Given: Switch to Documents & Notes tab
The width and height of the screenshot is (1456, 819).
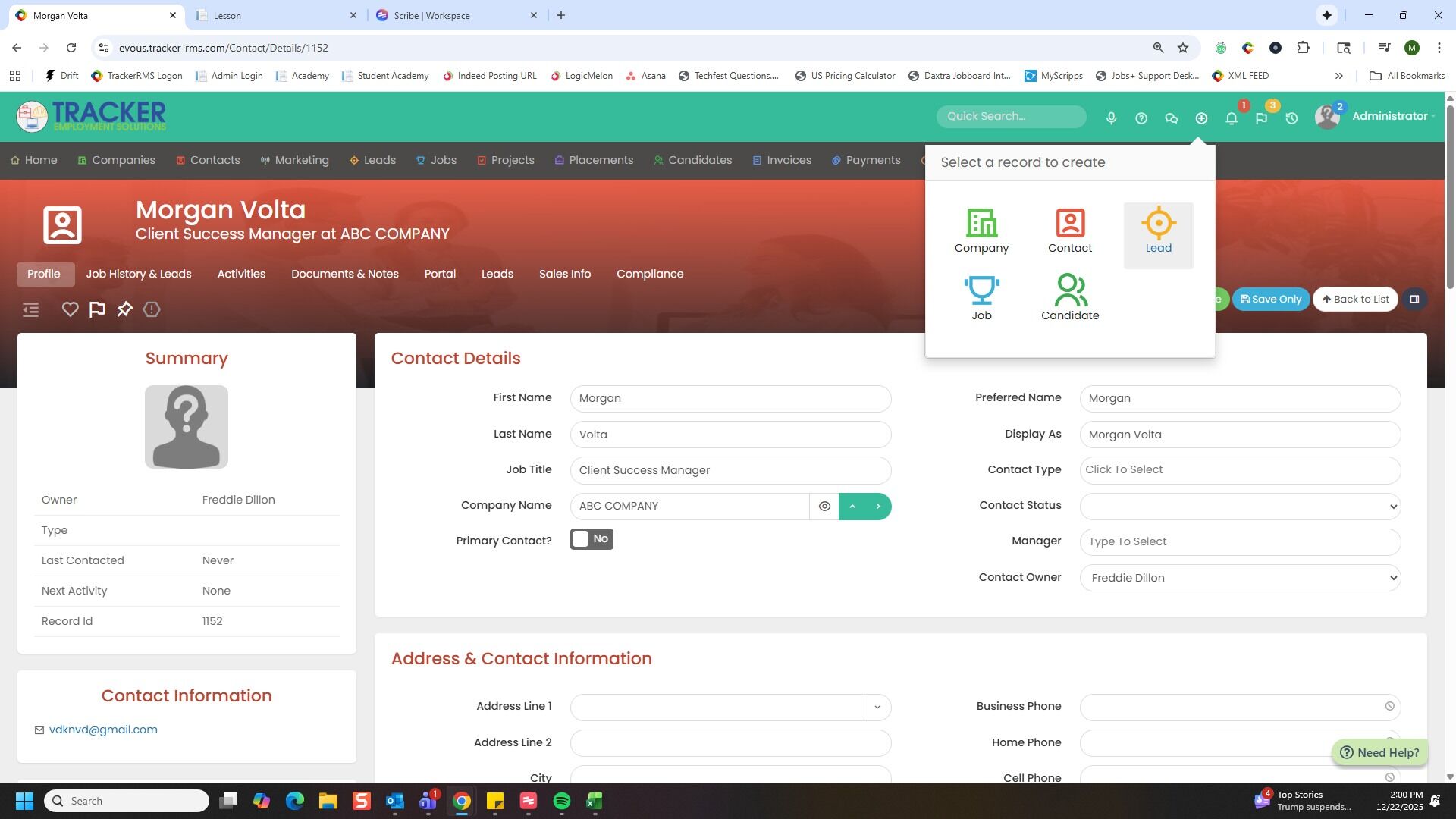Looking at the screenshot, I should (x=344, y=274).
